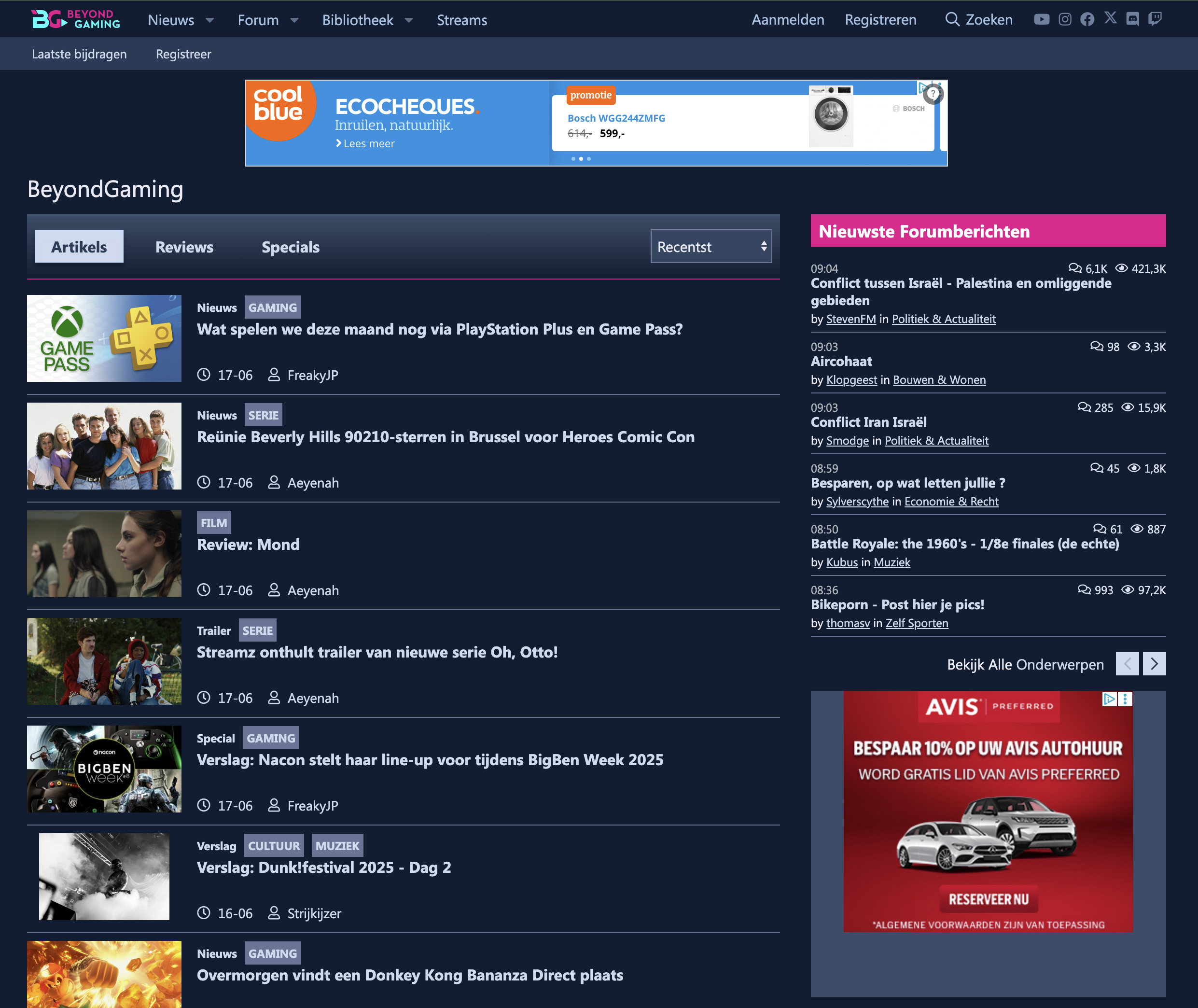The width and height of the screenshot is (1198, 1008).
Task: Click clock icon on Review: Mond article
Action: [204, 590]
